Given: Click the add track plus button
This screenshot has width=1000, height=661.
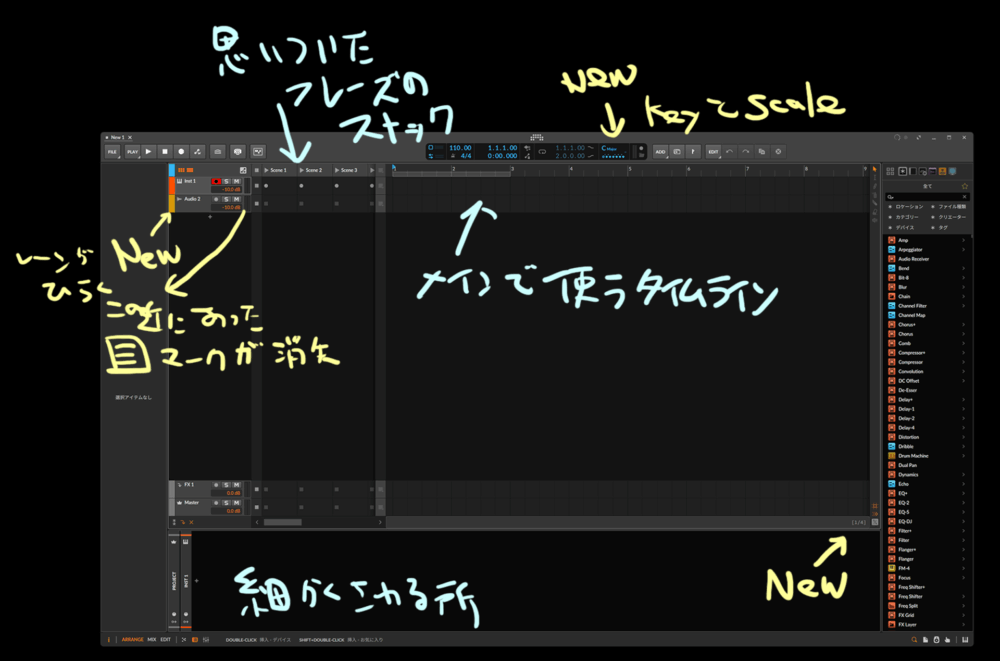Looking at the screenshot, I should tap(210, 217).
